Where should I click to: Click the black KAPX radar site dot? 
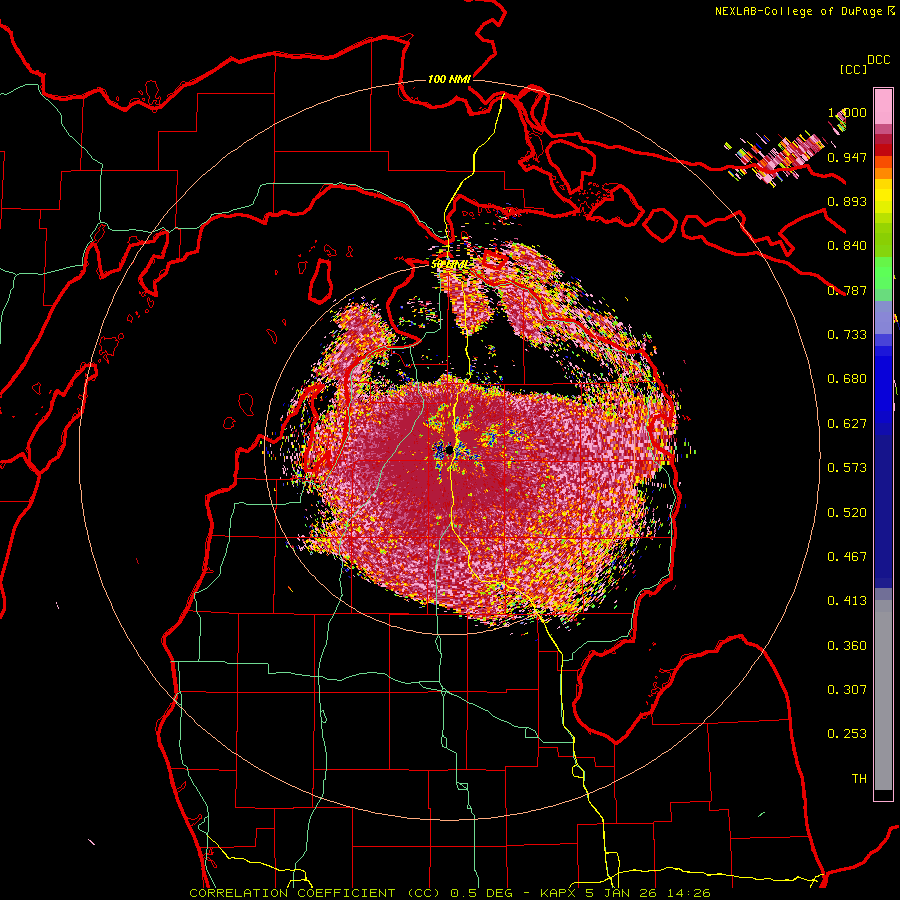(449, 449)
